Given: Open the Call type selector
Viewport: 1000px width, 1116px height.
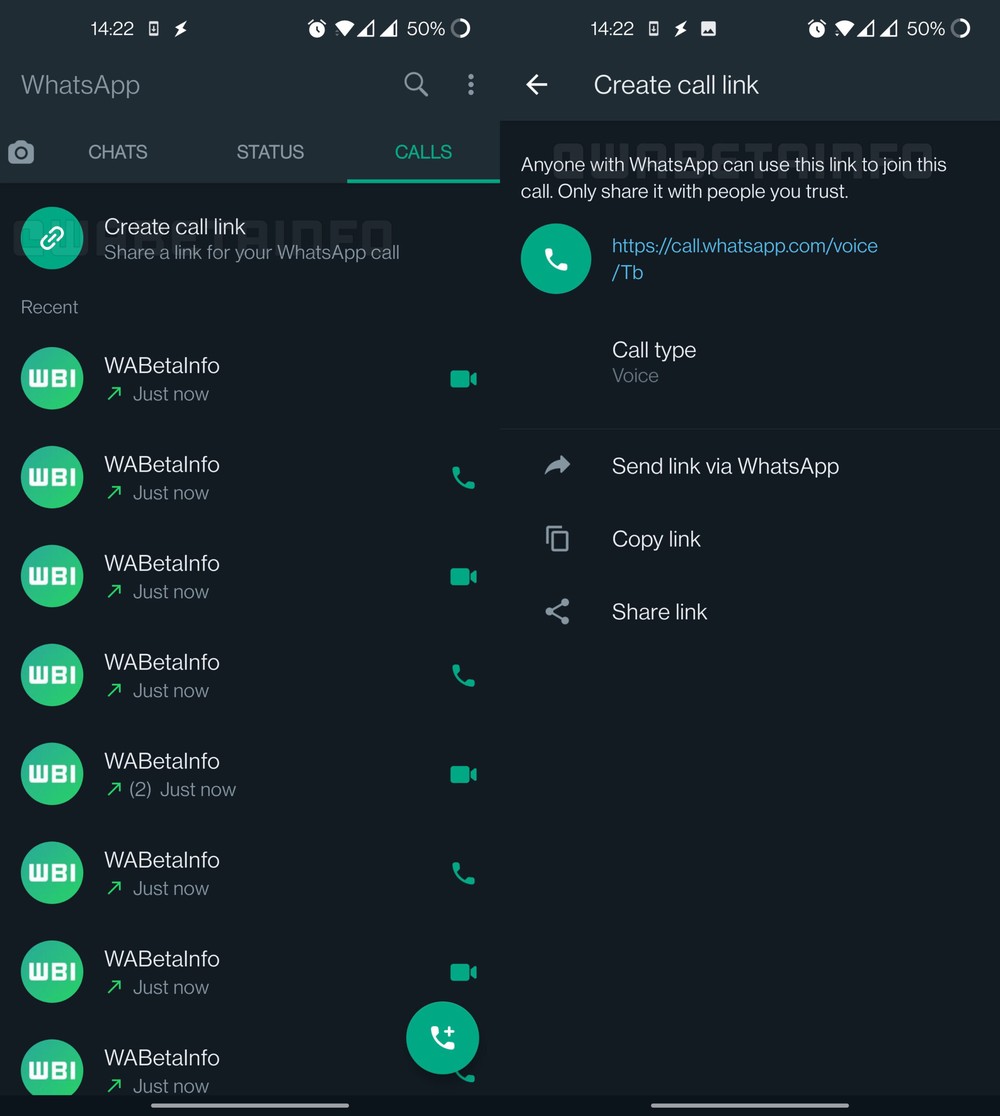Looking at the screenshot, I should tap(654, 361).
